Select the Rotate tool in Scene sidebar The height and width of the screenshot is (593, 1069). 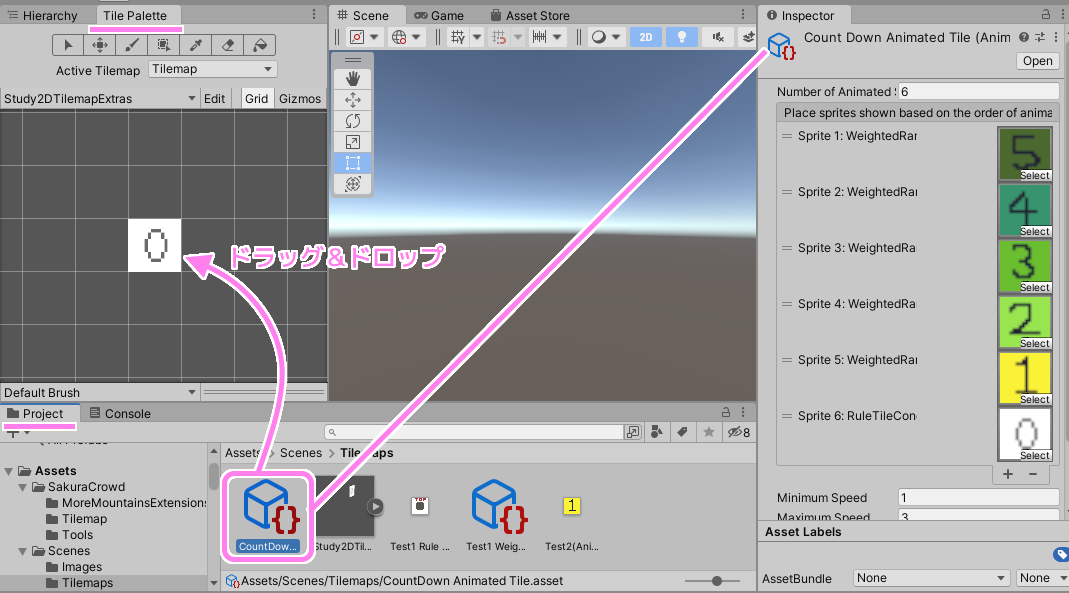352,120
